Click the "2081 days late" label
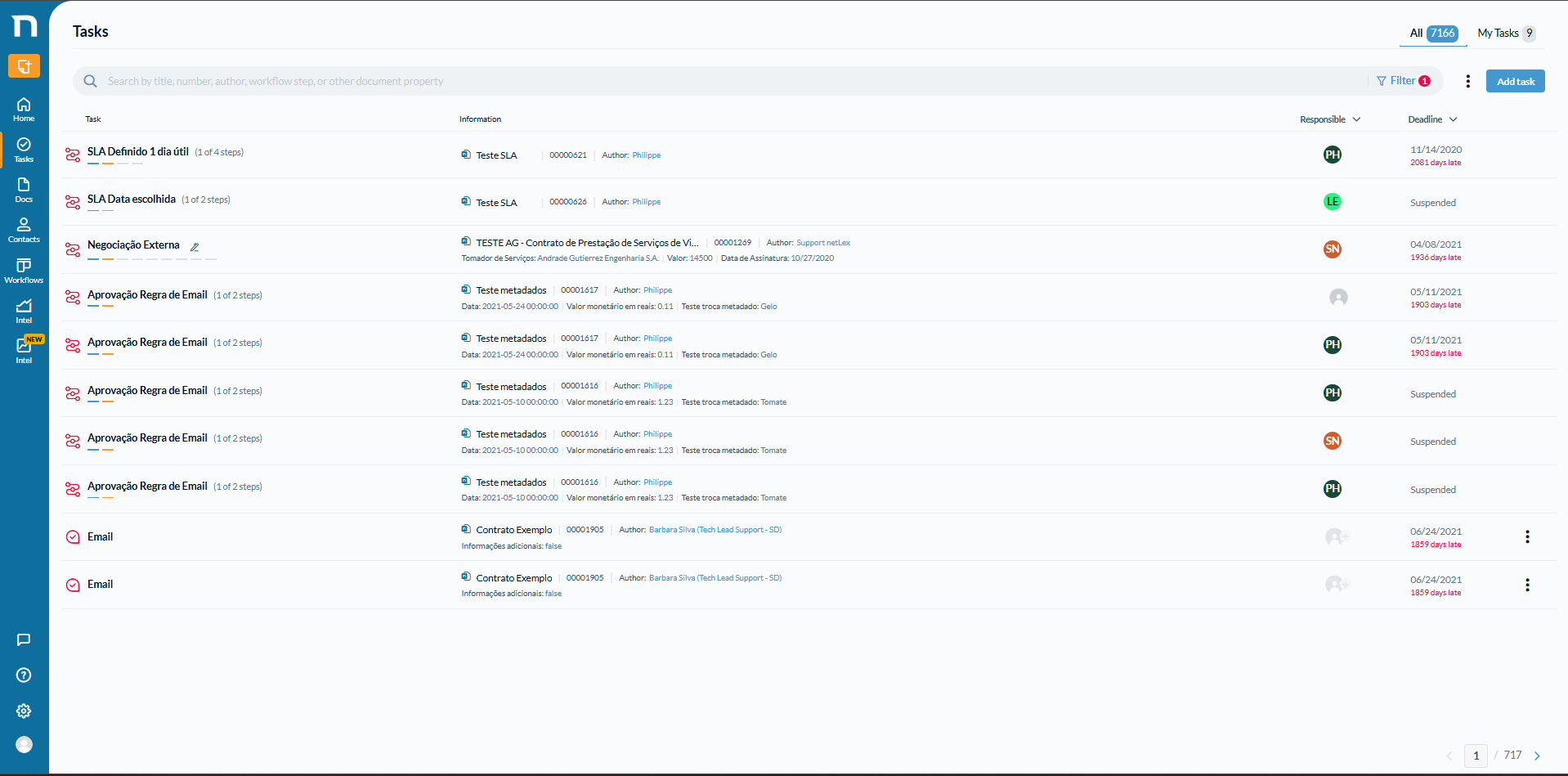Screen dimensions: 1568x776 click(x=1436, y=163)
